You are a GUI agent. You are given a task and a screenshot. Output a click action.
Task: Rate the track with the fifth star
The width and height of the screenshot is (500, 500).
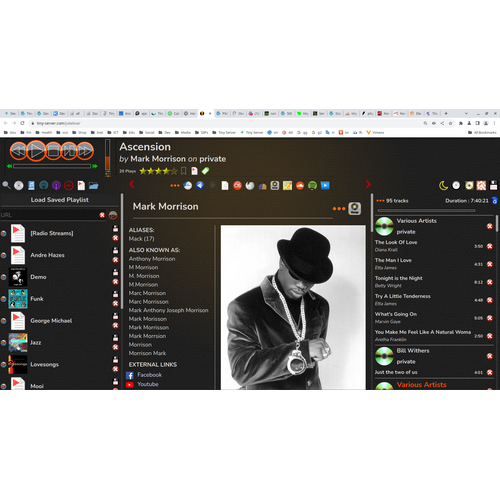[174, 171]
